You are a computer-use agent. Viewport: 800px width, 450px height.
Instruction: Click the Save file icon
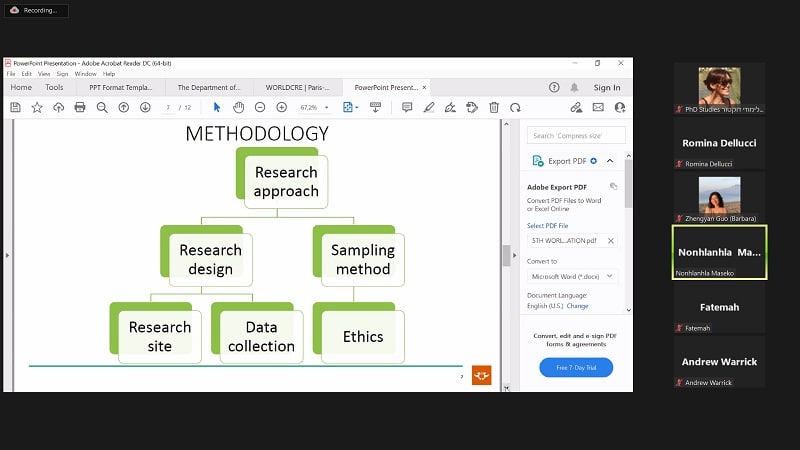15,107
